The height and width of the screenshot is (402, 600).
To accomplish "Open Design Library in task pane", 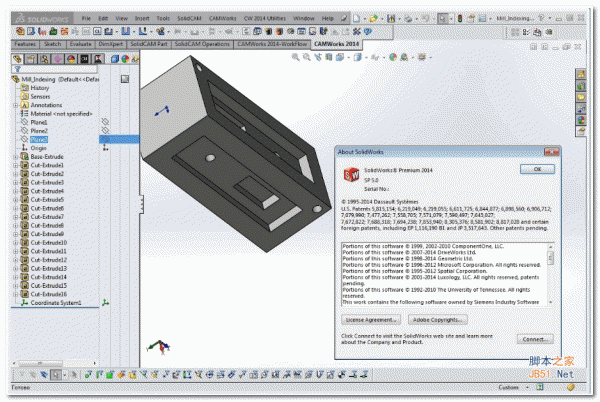I will pos(581,86).
